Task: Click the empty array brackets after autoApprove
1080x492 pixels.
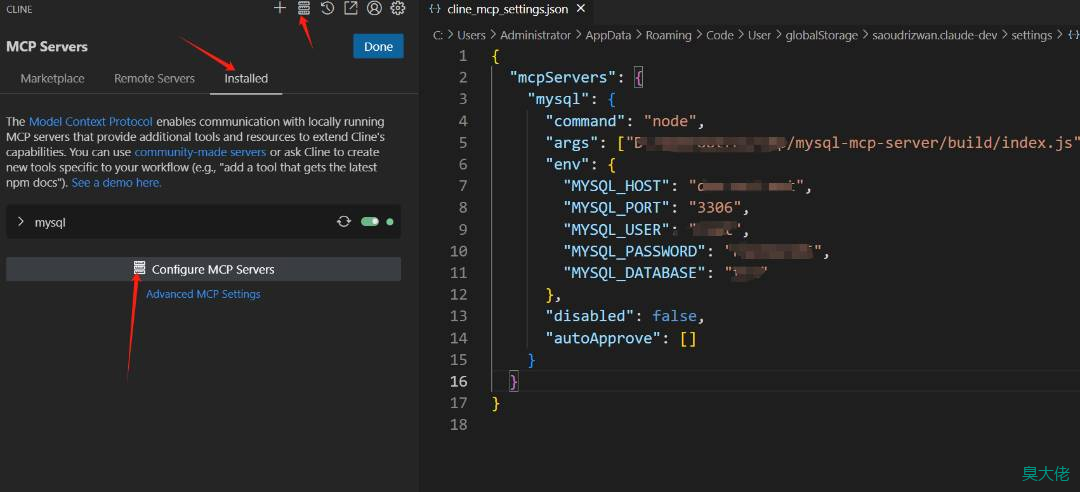Action: tap(688, 338)
